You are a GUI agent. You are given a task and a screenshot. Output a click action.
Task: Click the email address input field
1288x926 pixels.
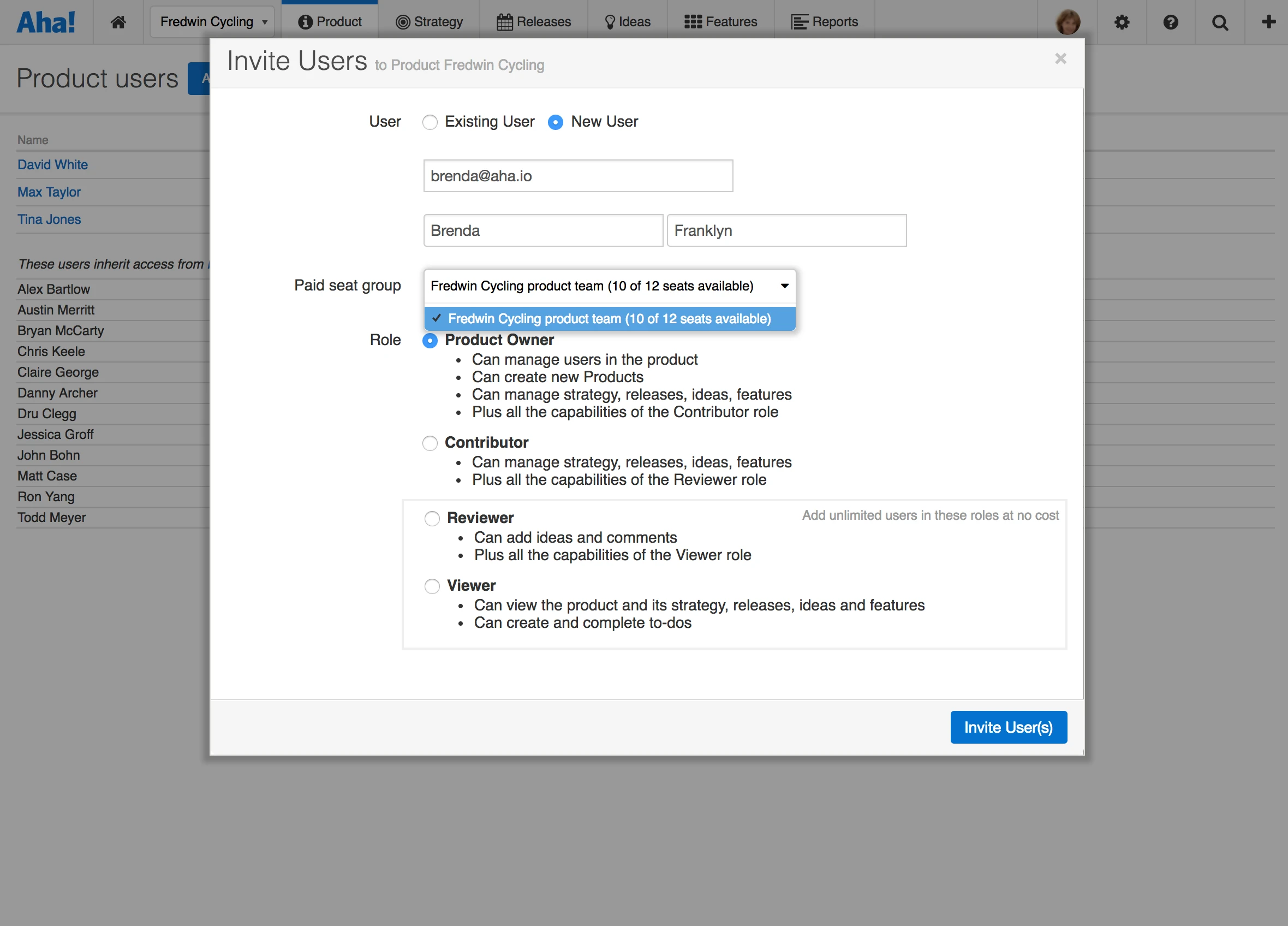coord(577,176)
